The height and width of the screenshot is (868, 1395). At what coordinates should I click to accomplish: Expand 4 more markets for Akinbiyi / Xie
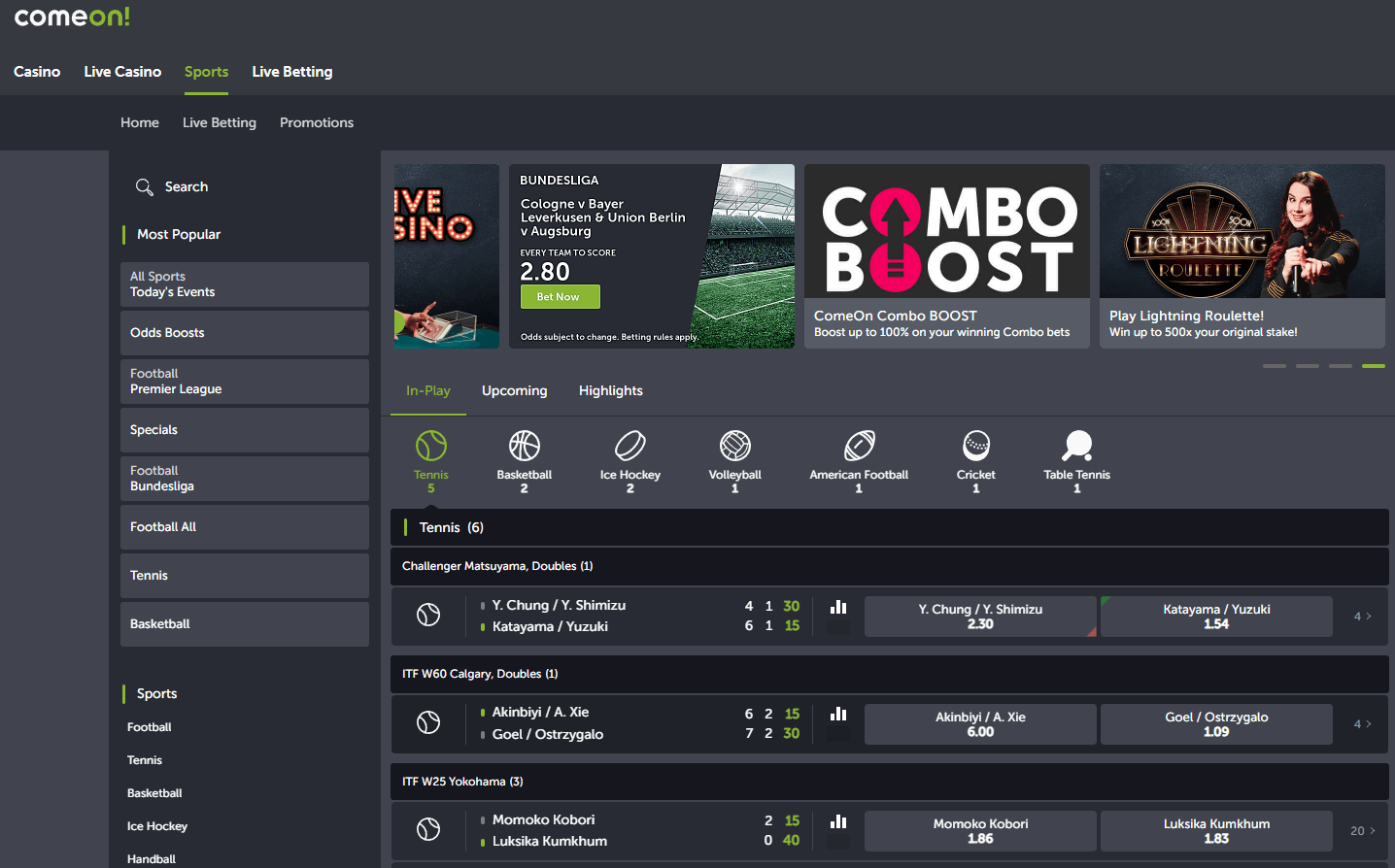(x=1362, y=724)
